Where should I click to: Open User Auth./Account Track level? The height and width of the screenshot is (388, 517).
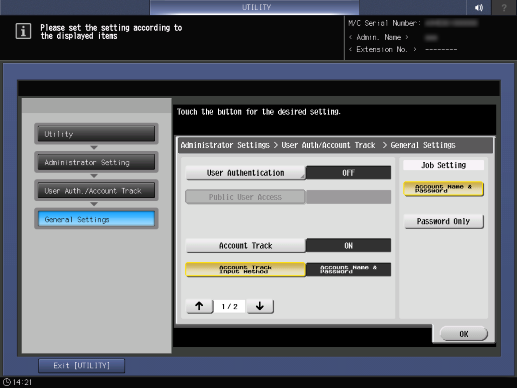coord(96,191)
